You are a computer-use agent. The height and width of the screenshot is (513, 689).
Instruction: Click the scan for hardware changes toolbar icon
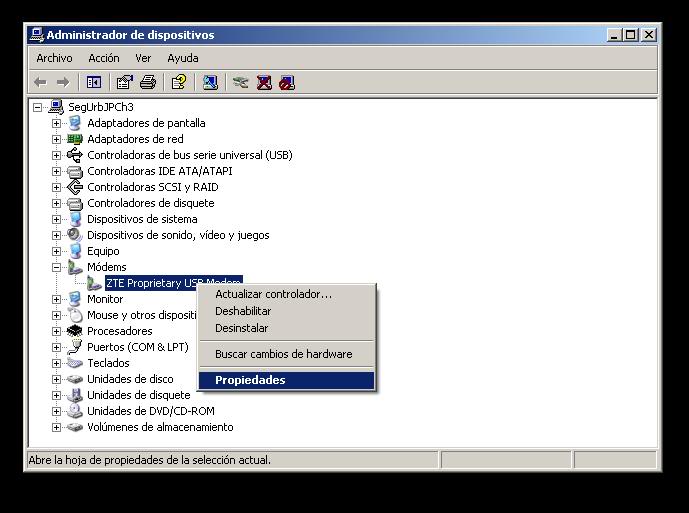tap(210, 82)
